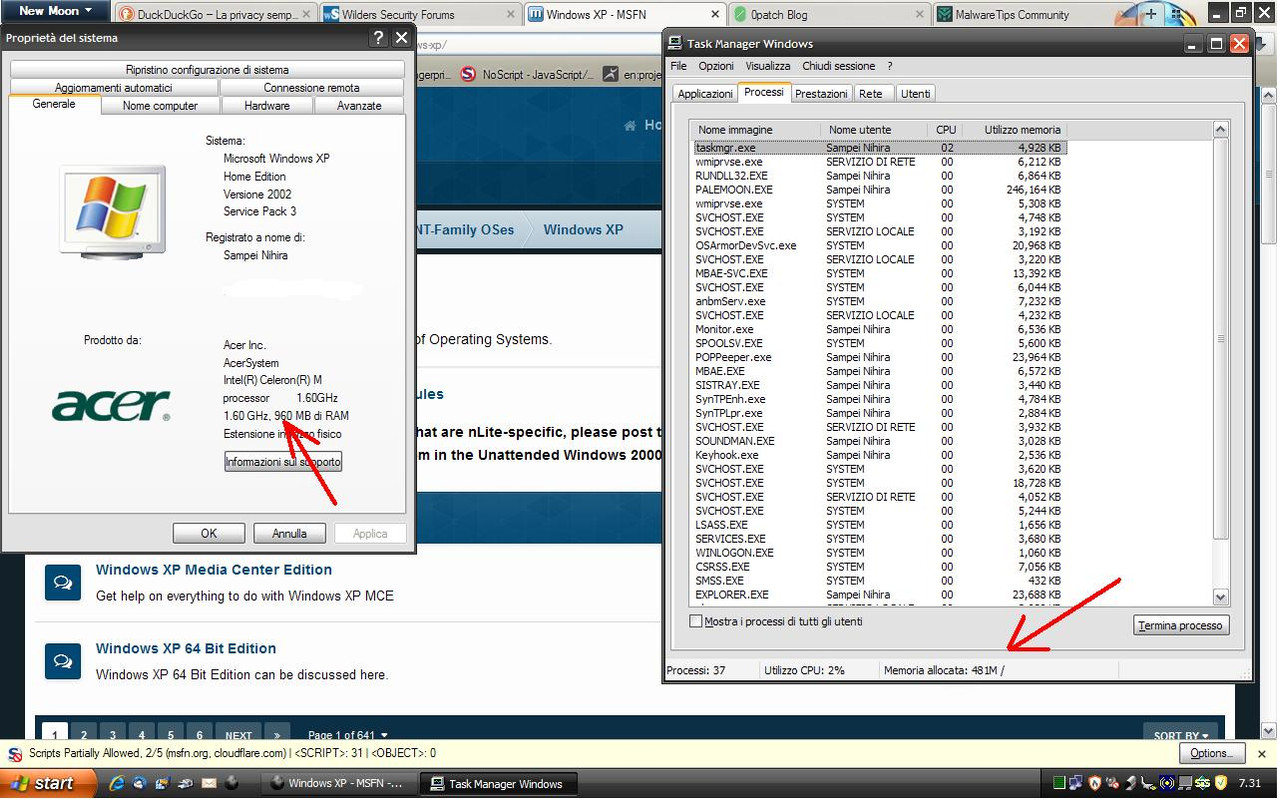
Task: Click the en:proje bookmark favicon
Action: tap(611, 74)
